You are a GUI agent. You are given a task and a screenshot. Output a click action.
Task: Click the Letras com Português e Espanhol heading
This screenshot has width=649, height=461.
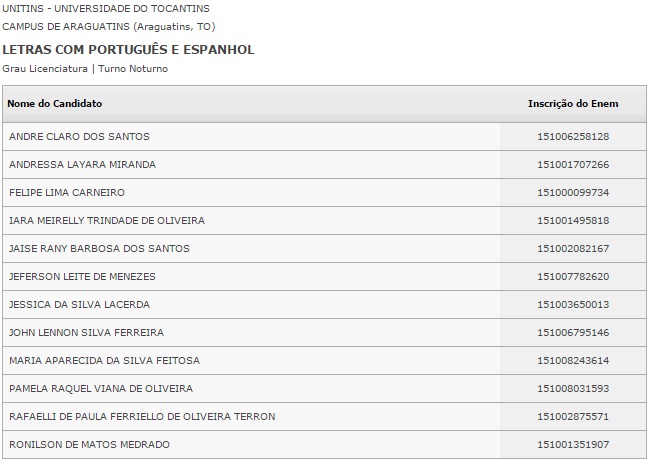[128, 49]
